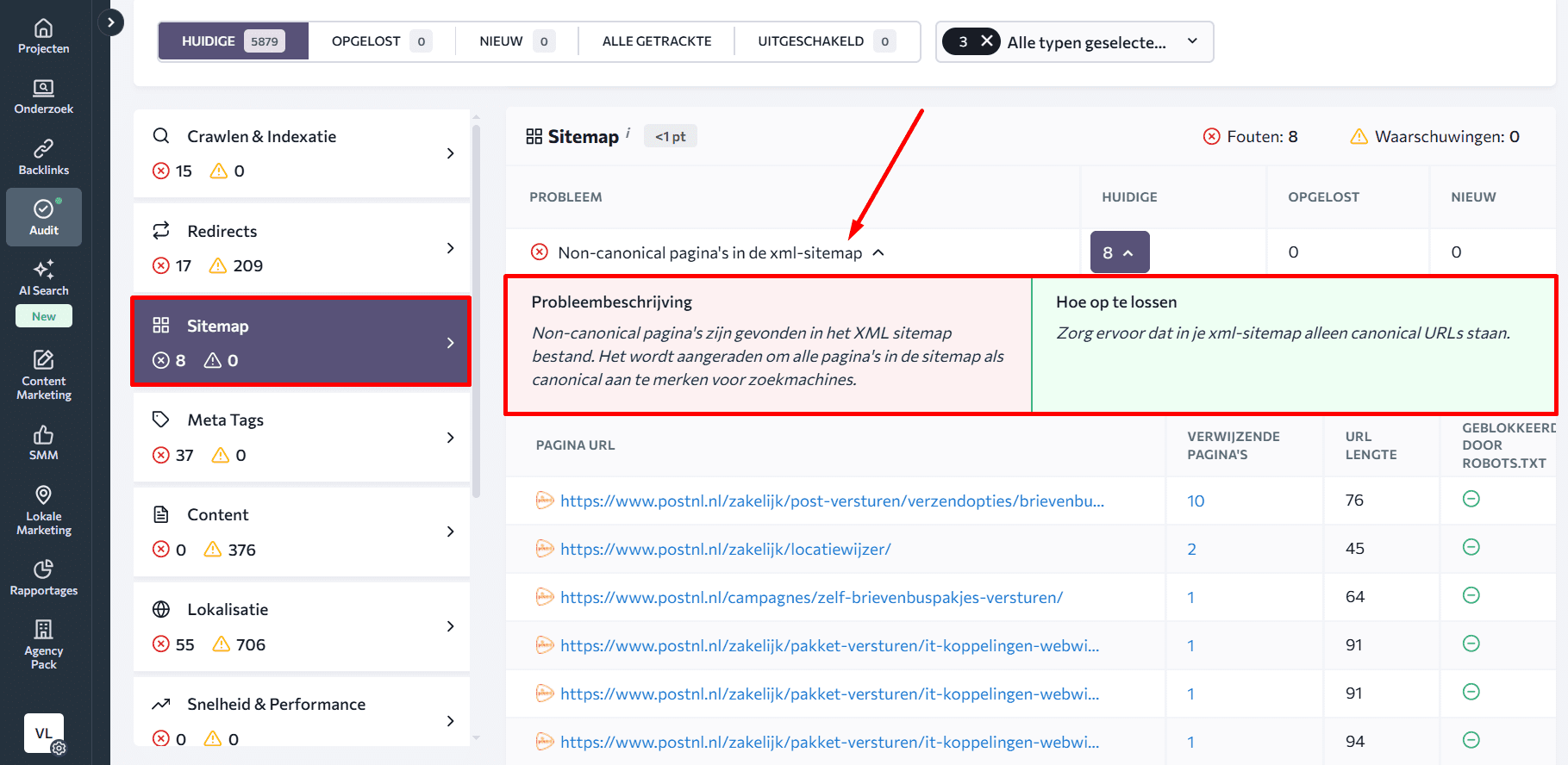Click the PostNL favicon beside locatiewijzer URL

(x=545, y=548)
